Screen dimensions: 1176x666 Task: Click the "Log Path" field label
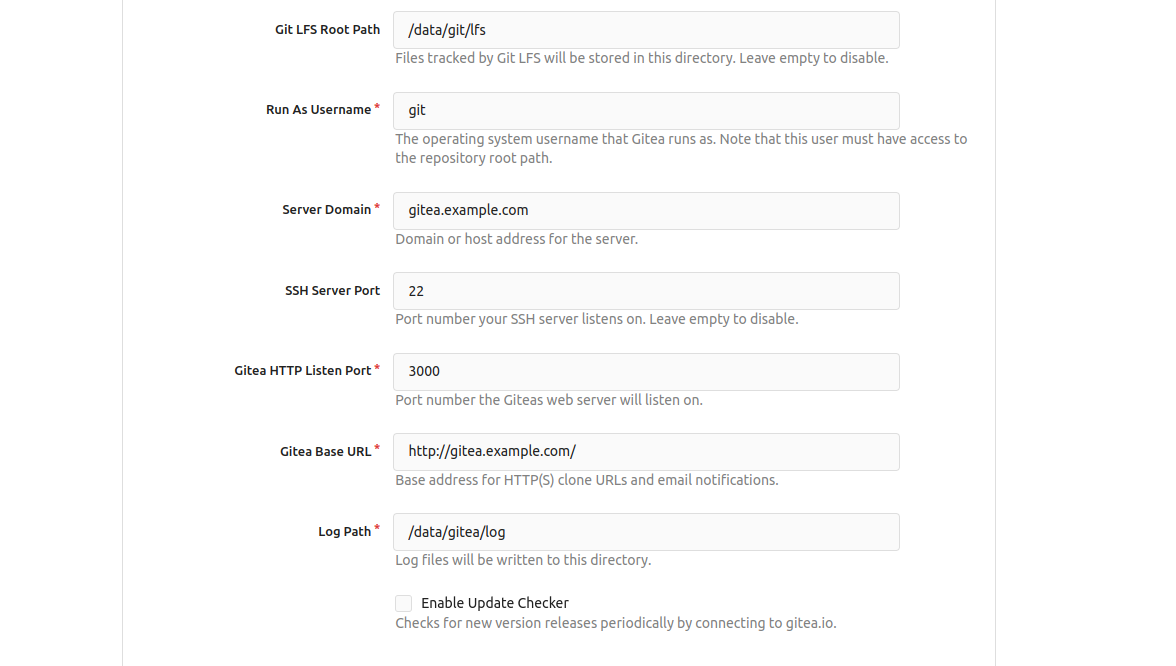344,532
